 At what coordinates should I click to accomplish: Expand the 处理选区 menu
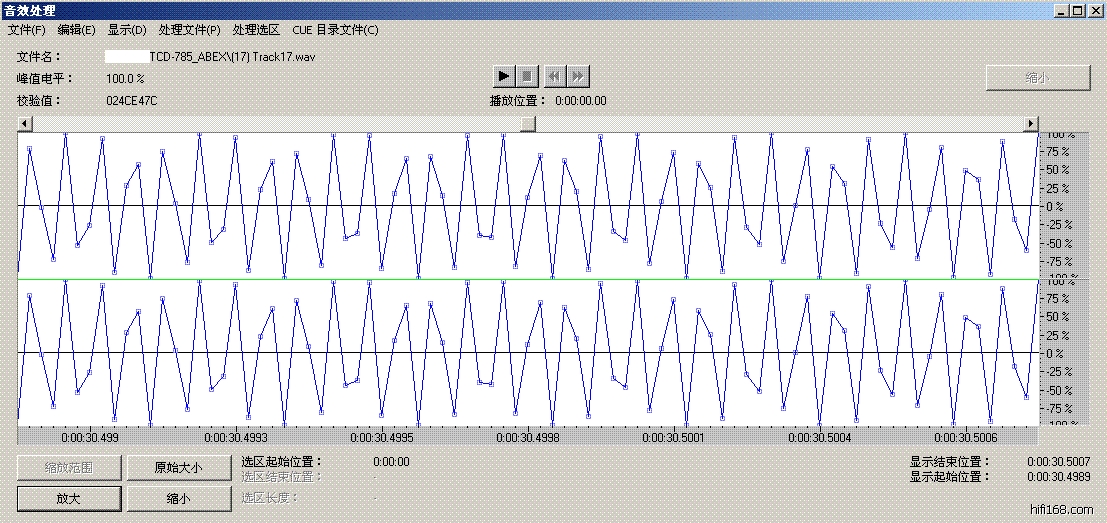(x=256, y=30)
